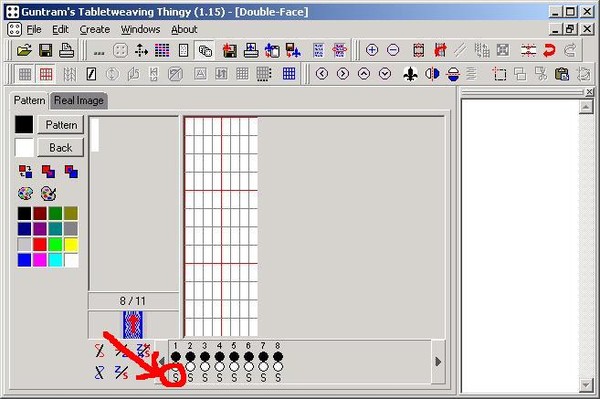The image size is (600, 399).
Task: Click the black fleur-de-lis icon
Action: tap(410, 74)
